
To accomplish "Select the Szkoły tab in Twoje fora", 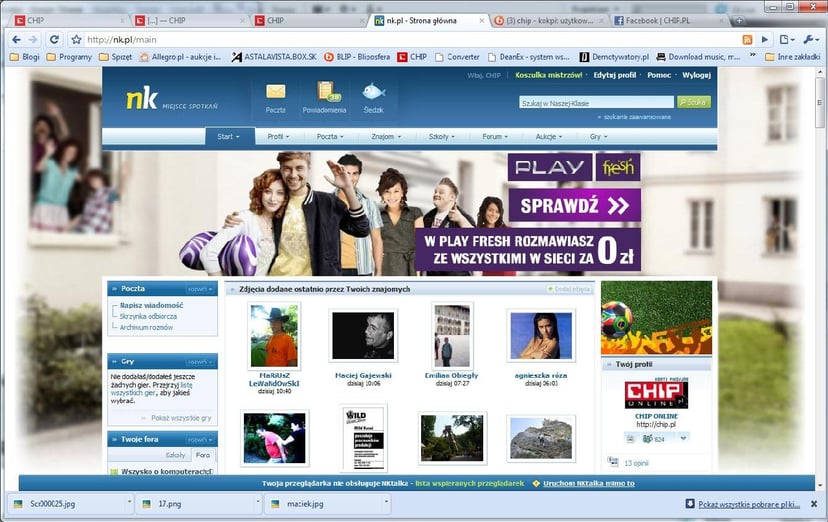I will [175, 455].
